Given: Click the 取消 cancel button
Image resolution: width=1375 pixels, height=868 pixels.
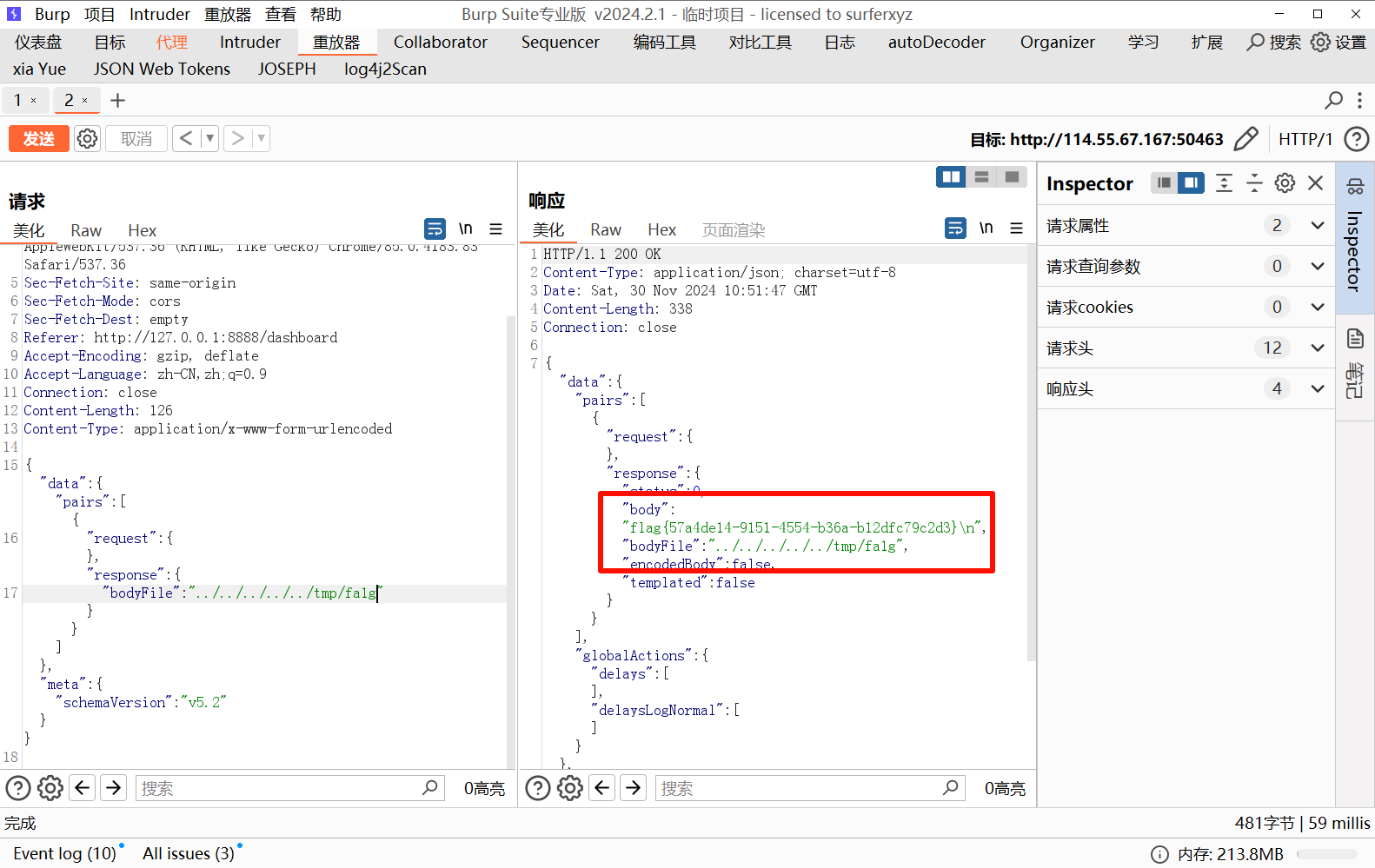Looking at the screenshot, I should (136, 139).
